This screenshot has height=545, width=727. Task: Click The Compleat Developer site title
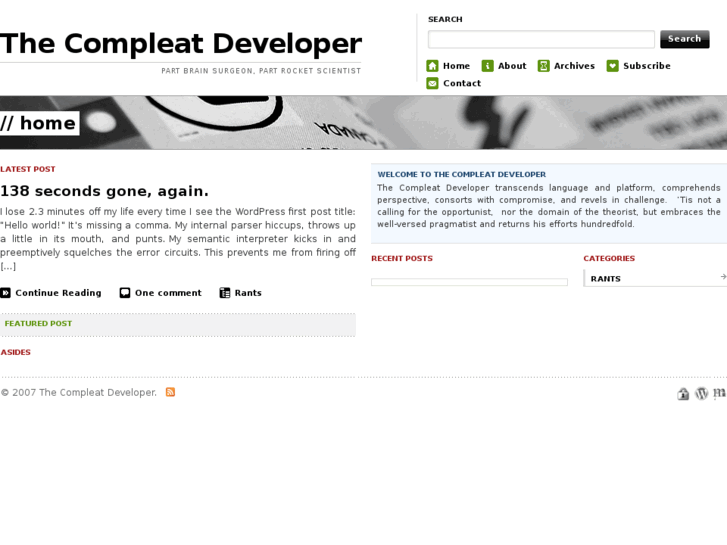(181, 44)
